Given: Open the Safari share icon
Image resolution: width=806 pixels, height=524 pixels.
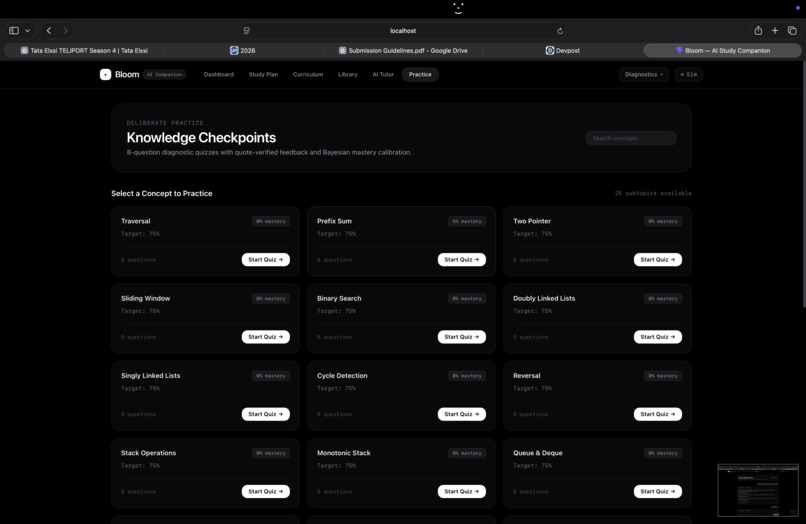Looking at the screenshot, I should [x=758, y=31].
